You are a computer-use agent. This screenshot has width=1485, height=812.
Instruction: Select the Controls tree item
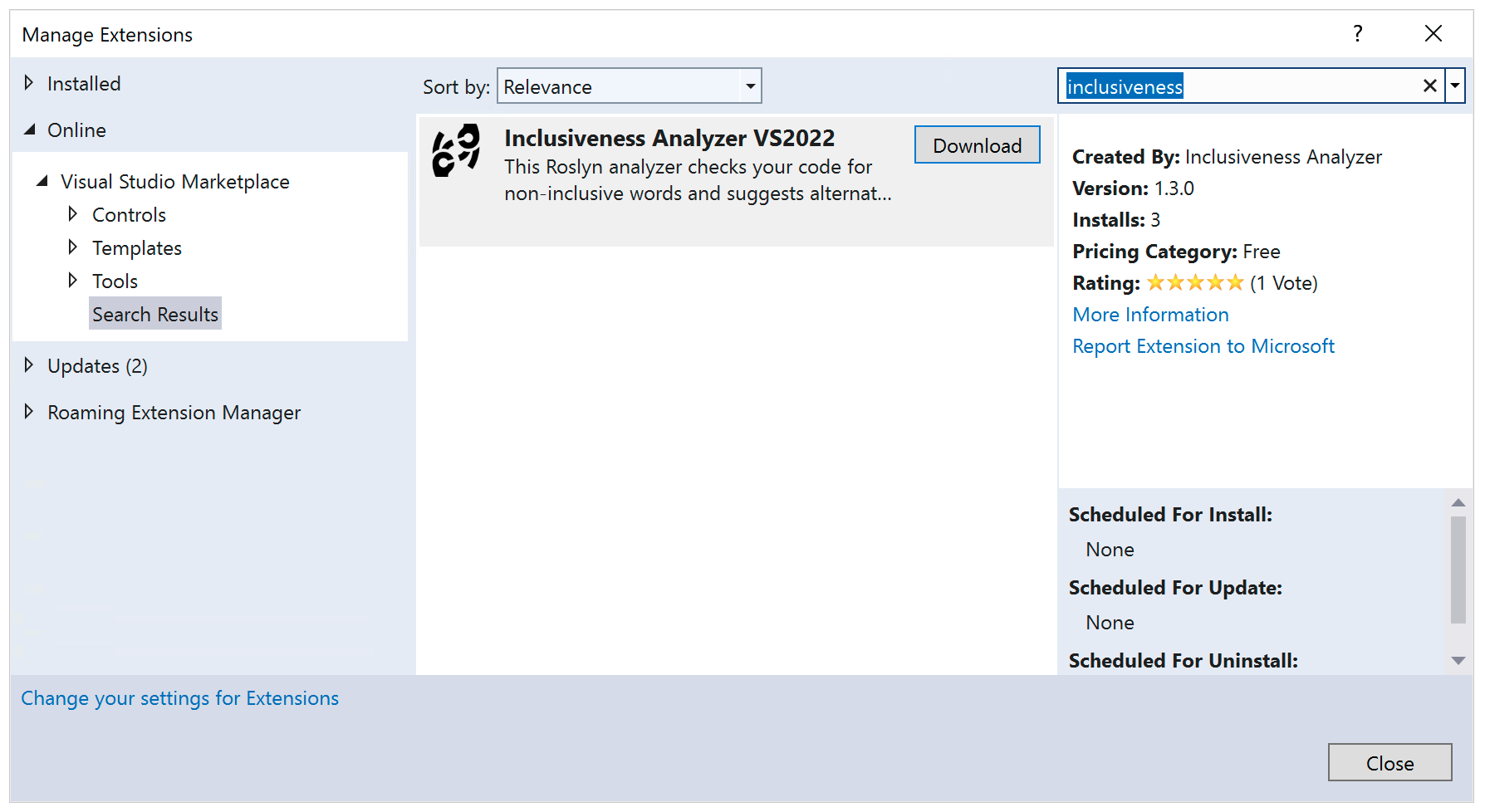point(129,215)
